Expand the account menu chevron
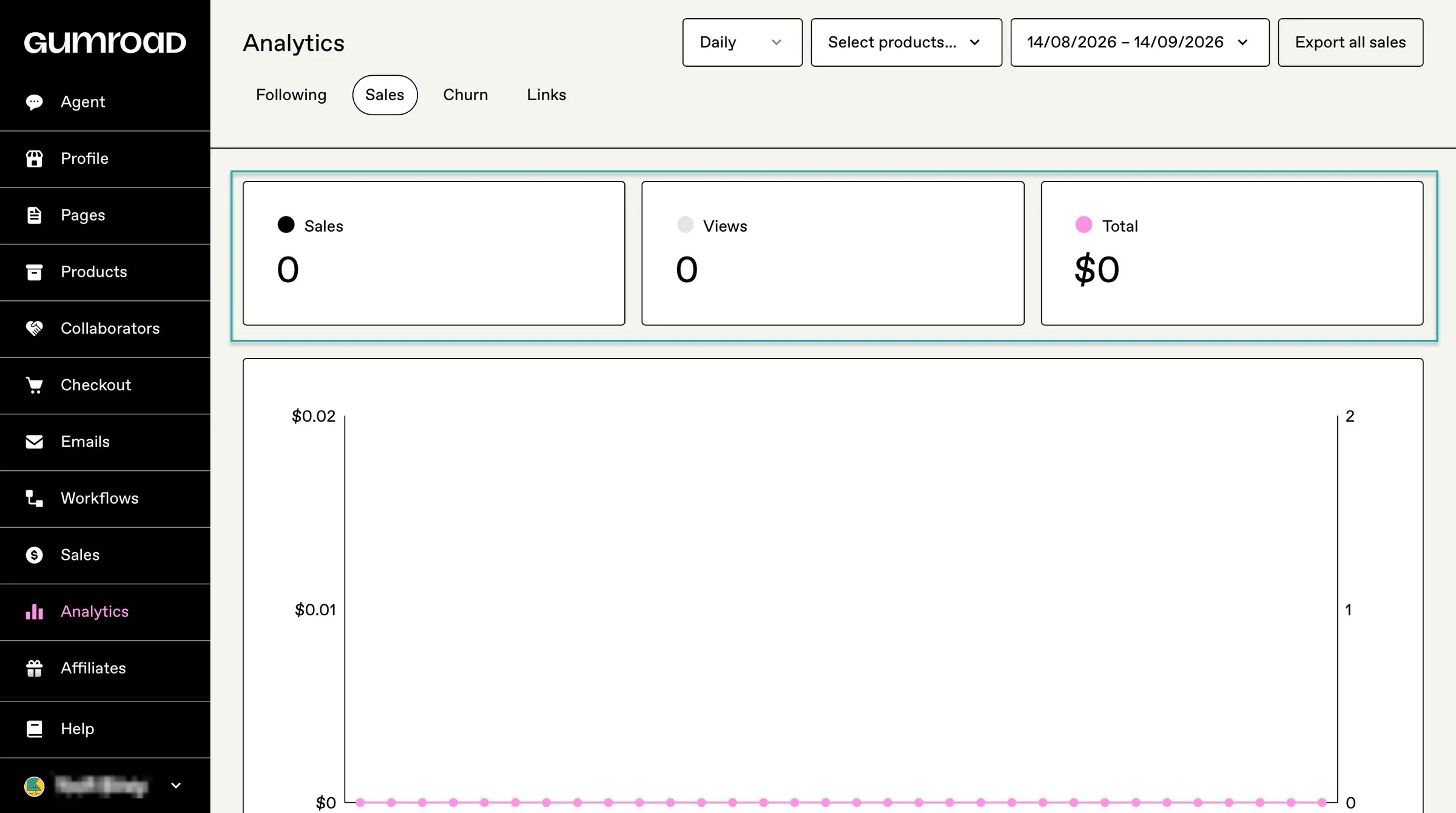Image resolution: width=1456 pixels, height=813 pixels. click(176, 786)
